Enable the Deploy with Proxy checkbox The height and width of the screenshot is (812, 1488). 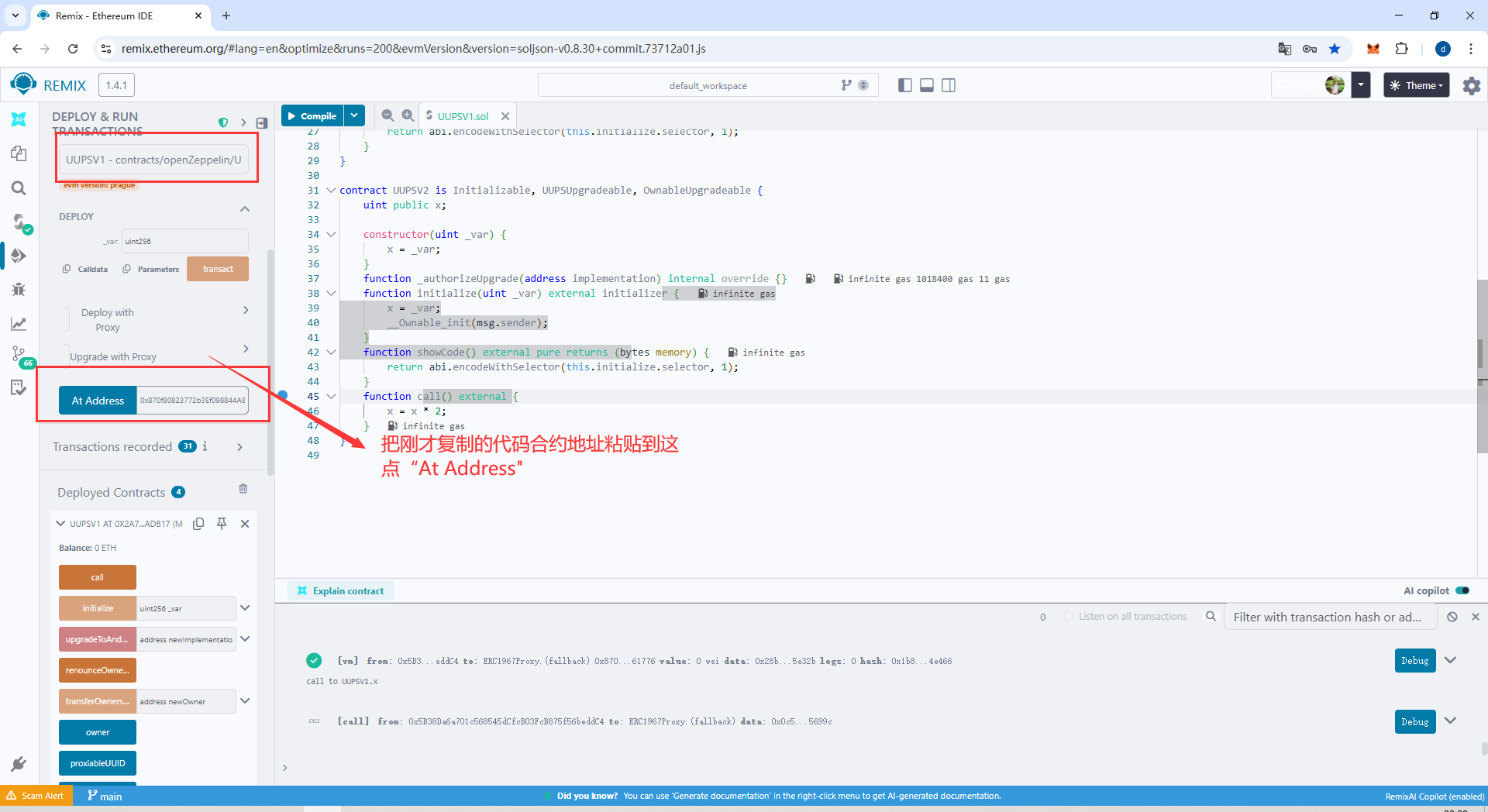click(66, 320)
